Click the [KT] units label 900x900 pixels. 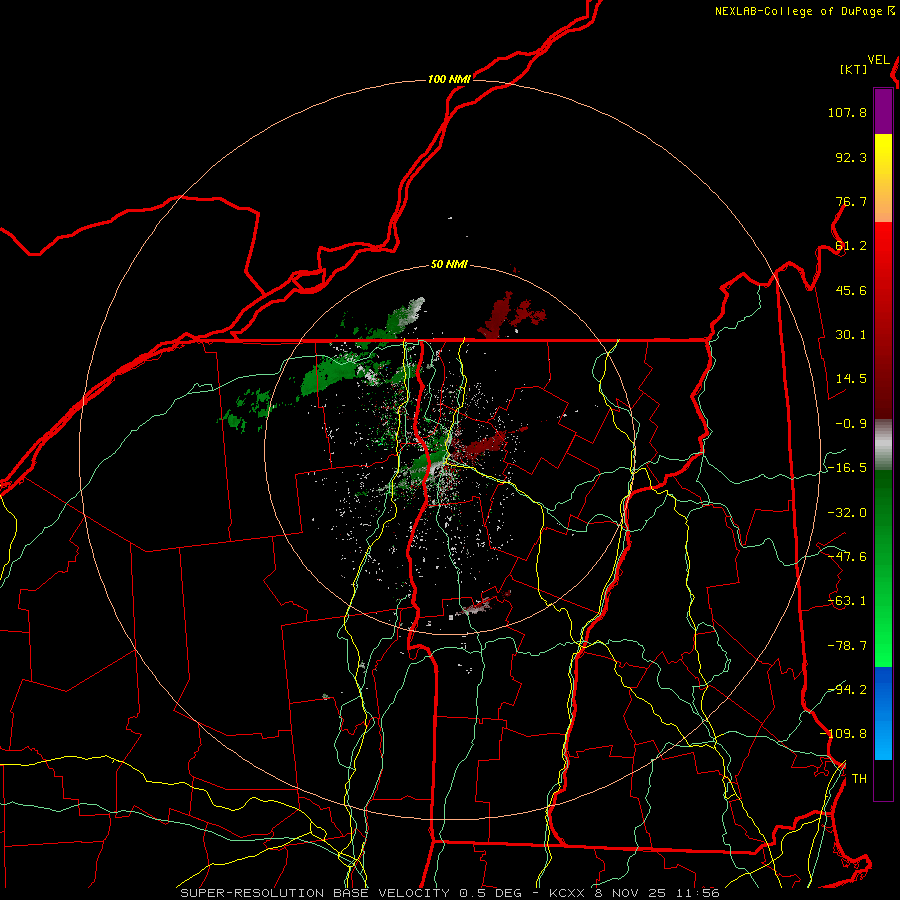click(853, 69)
